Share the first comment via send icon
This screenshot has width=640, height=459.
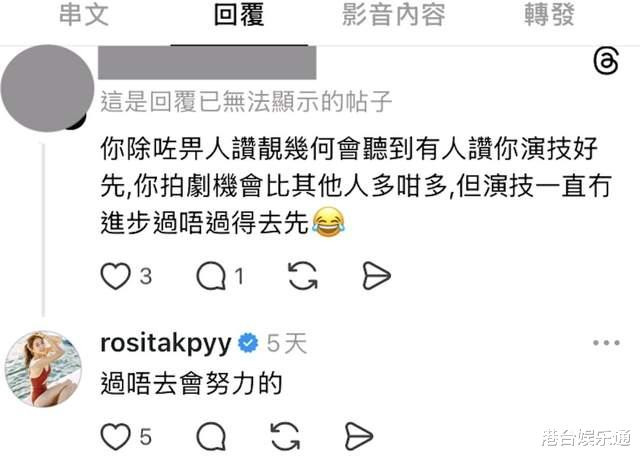coord(376,276)
